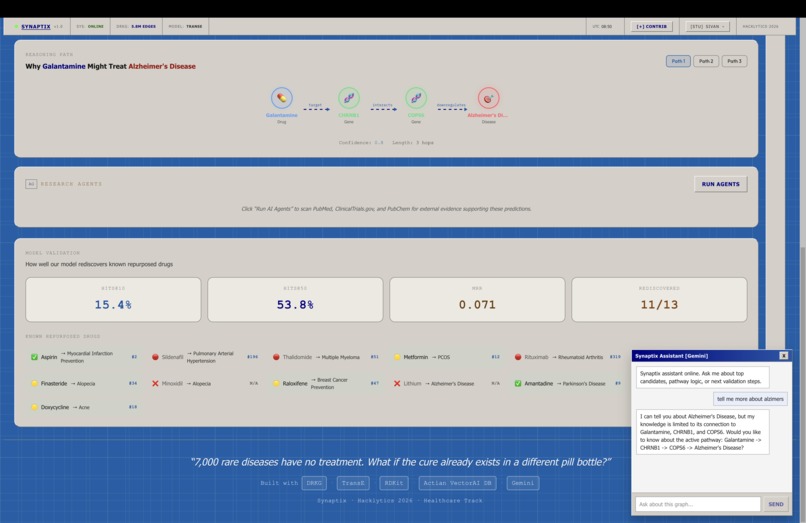Click the RUN AGENTS button
The image size is (806, 523).
click(x=720, y=184)
